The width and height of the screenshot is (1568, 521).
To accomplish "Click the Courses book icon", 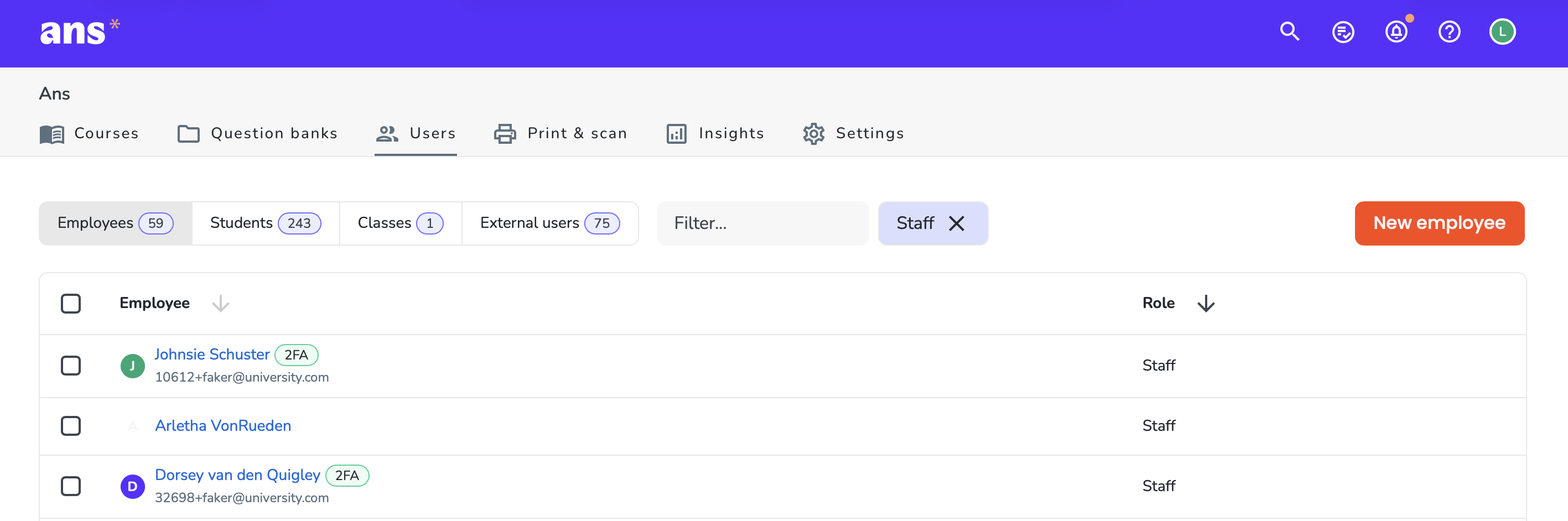I will click(53, 134).
